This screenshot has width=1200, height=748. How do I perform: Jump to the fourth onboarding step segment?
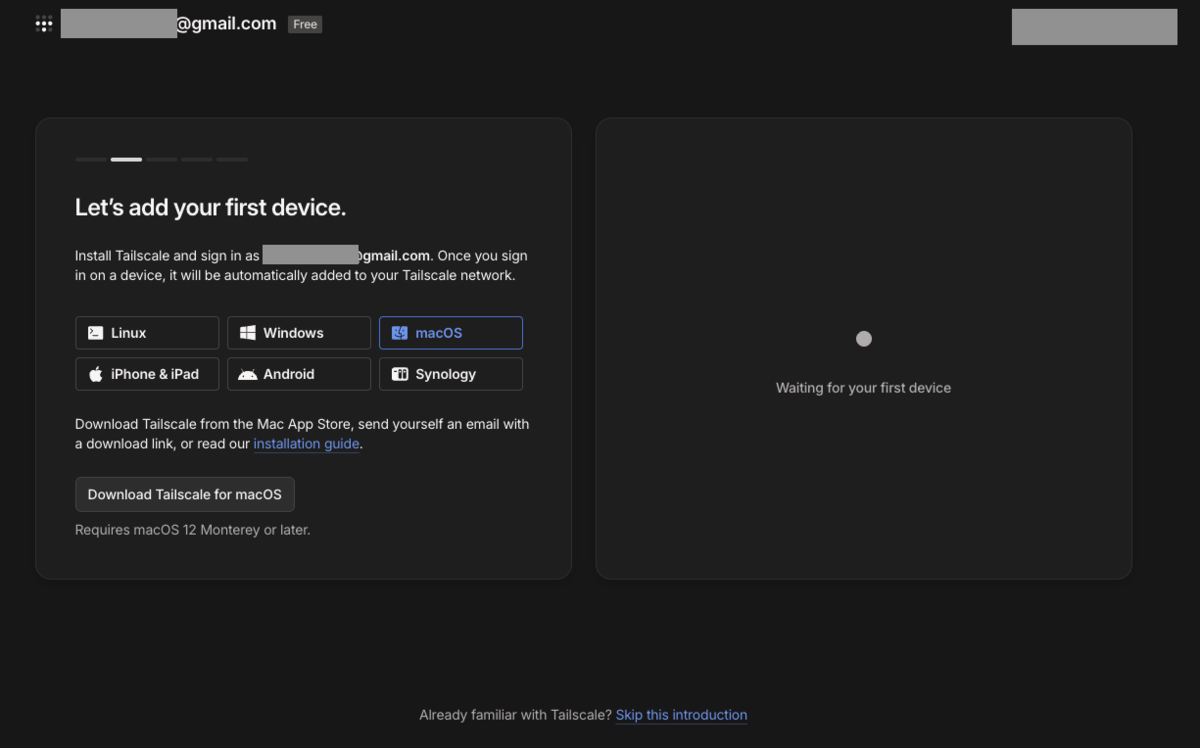click(197, 159)
